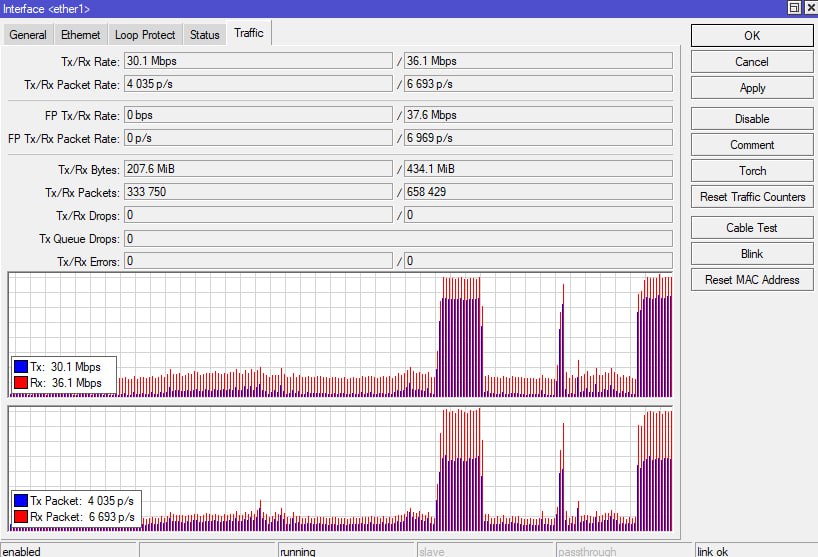The image size is (818, 557).
Task: Select the Rx Errors field
Action: (538, 261)
